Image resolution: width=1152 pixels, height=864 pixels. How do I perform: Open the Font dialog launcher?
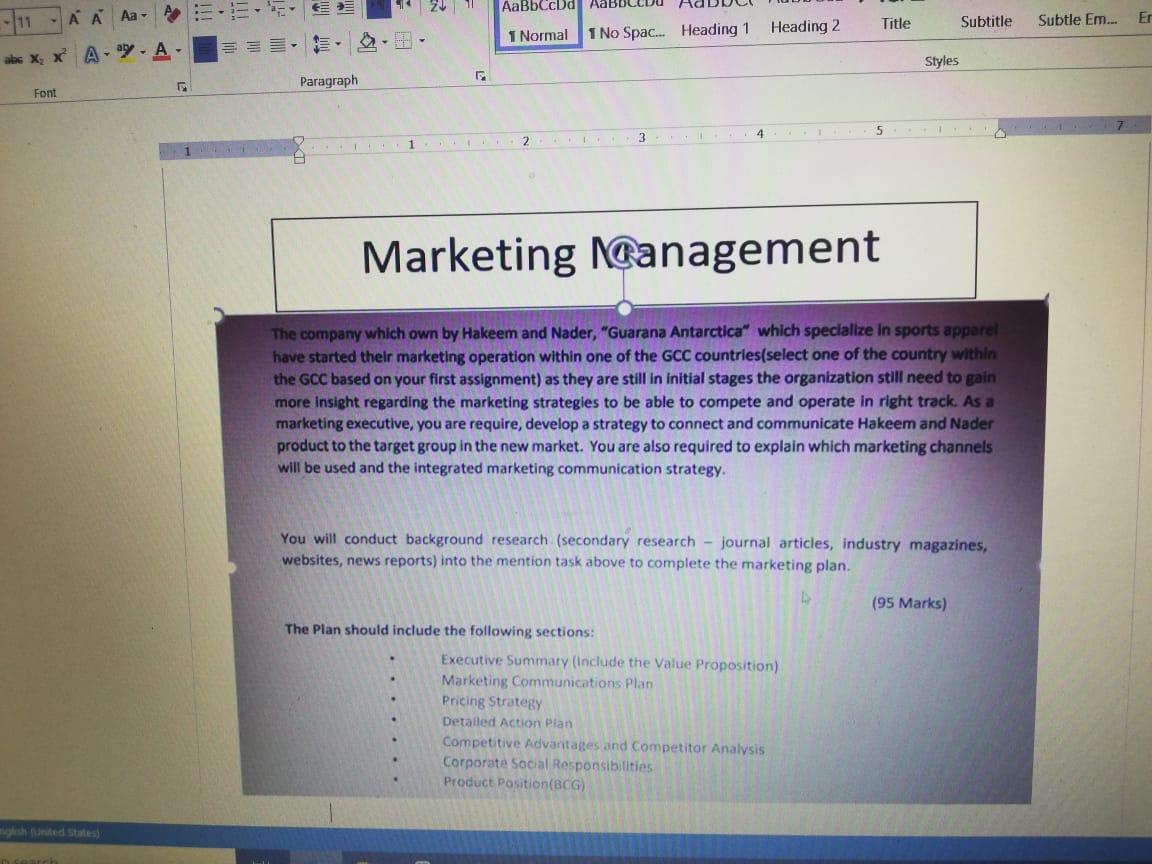181,87
